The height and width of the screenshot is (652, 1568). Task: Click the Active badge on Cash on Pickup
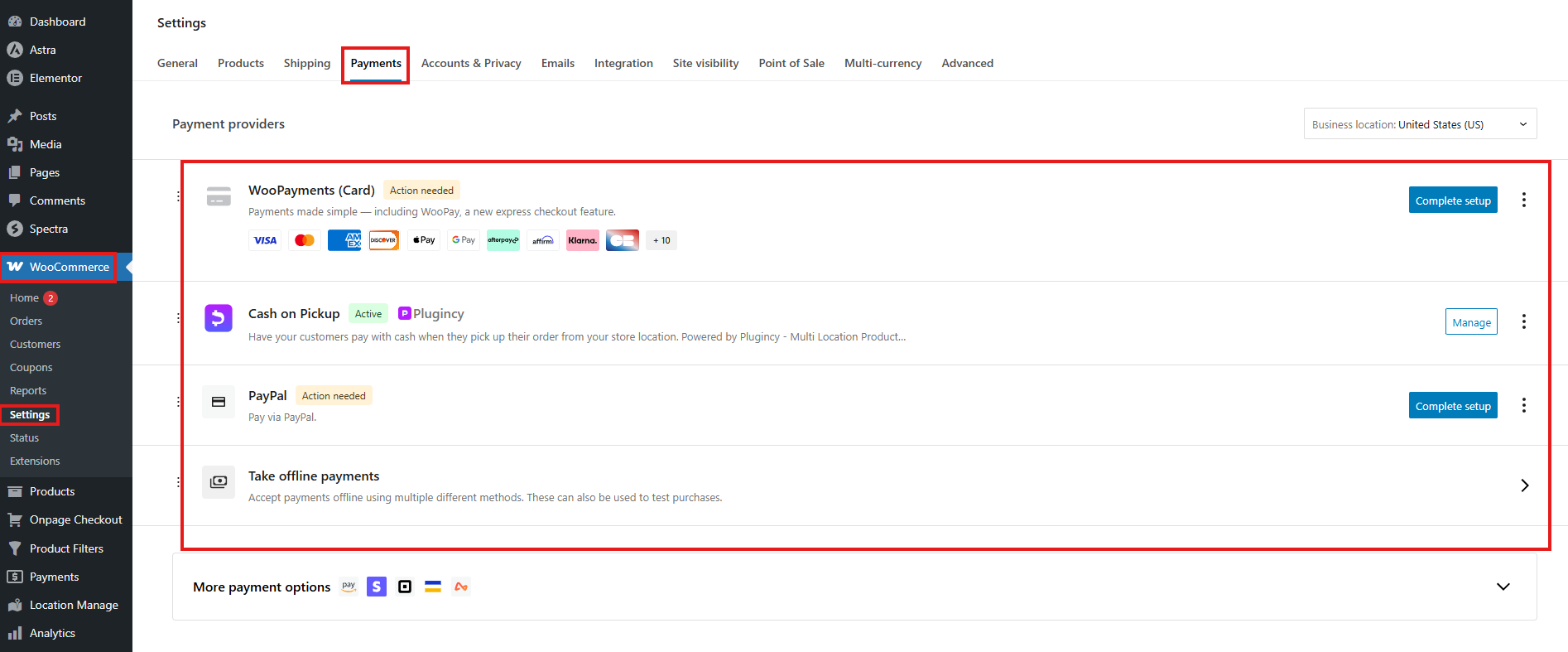tap(368, 313)
